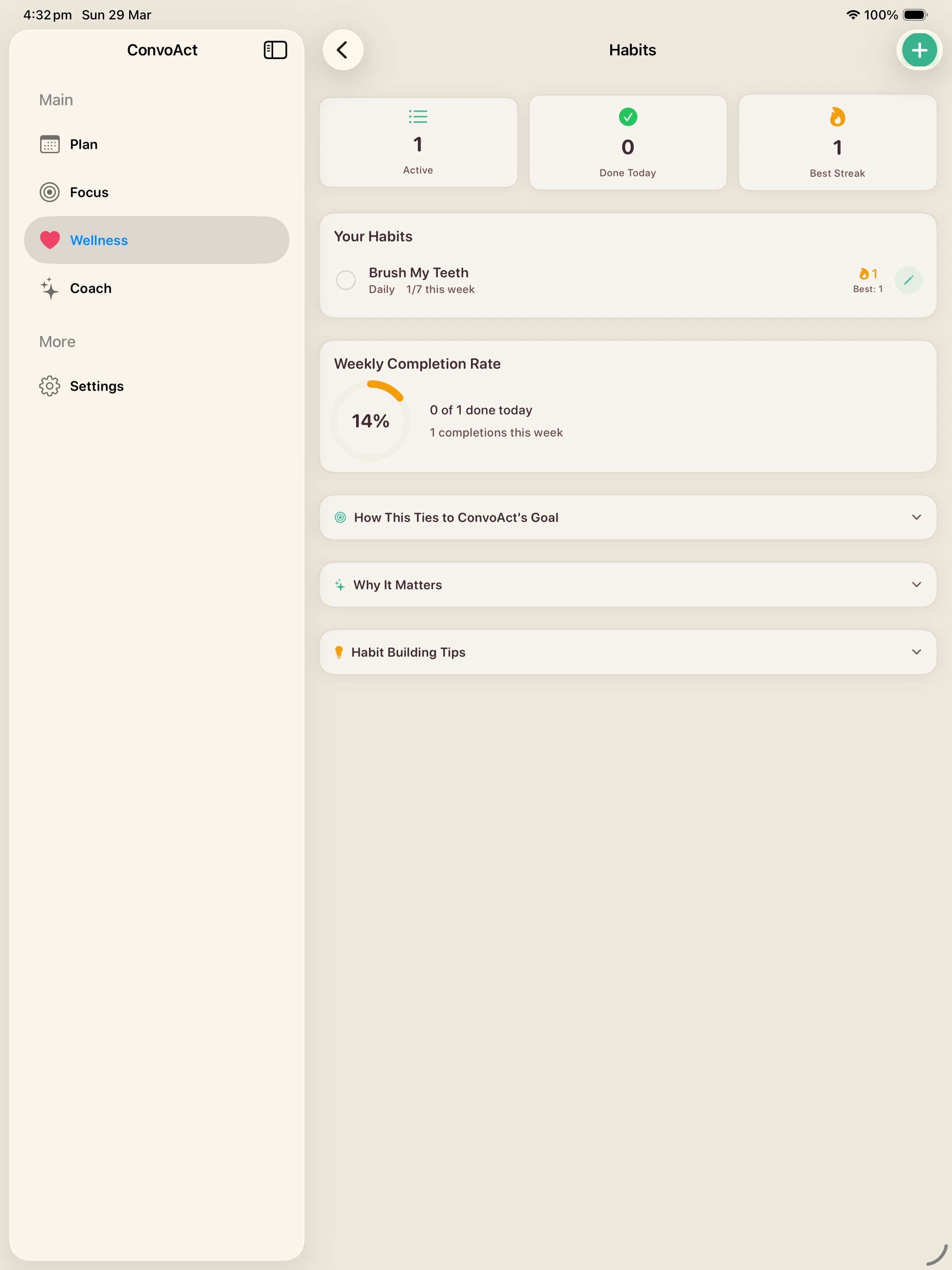Click the Habits page title
Image resolution: width=952 pixels, height=1270 pixels.
[632, 50]
